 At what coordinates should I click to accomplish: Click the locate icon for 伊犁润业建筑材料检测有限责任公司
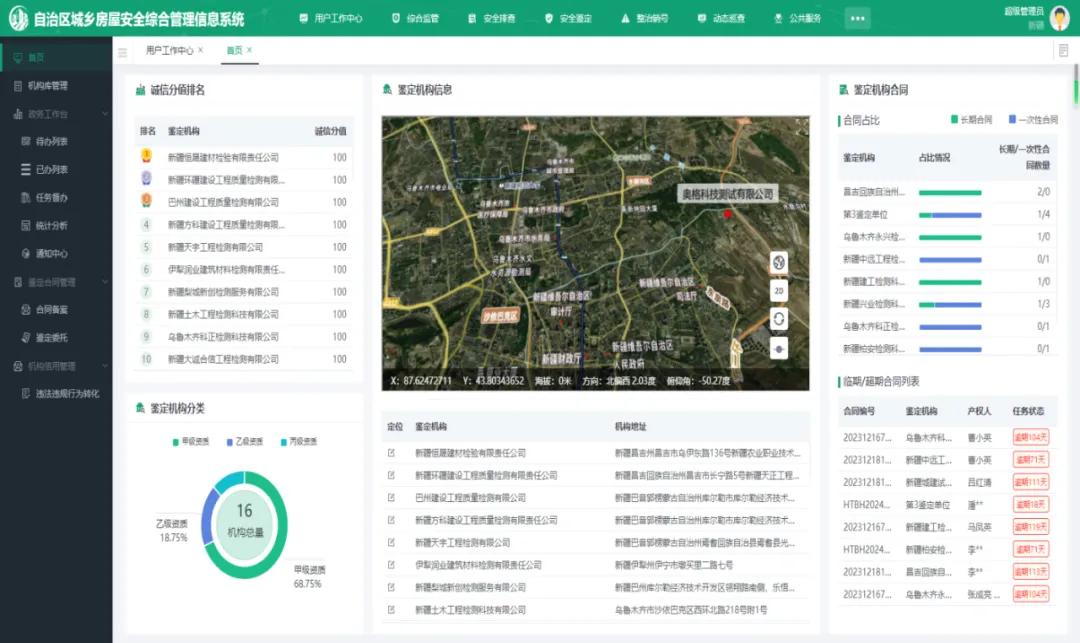[x=392, y=565]
